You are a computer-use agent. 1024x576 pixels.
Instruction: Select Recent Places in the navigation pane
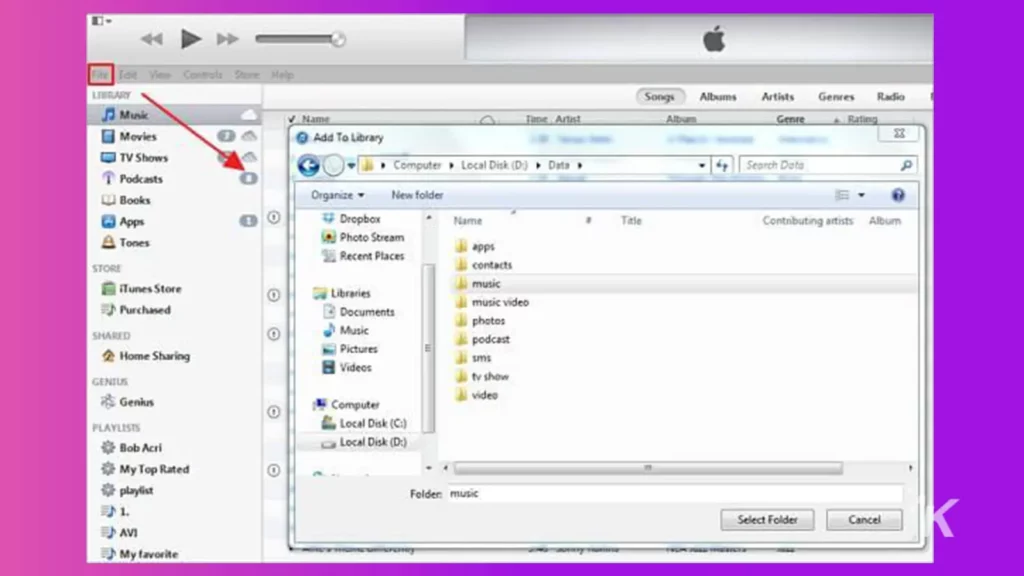(x=372, y=256)
